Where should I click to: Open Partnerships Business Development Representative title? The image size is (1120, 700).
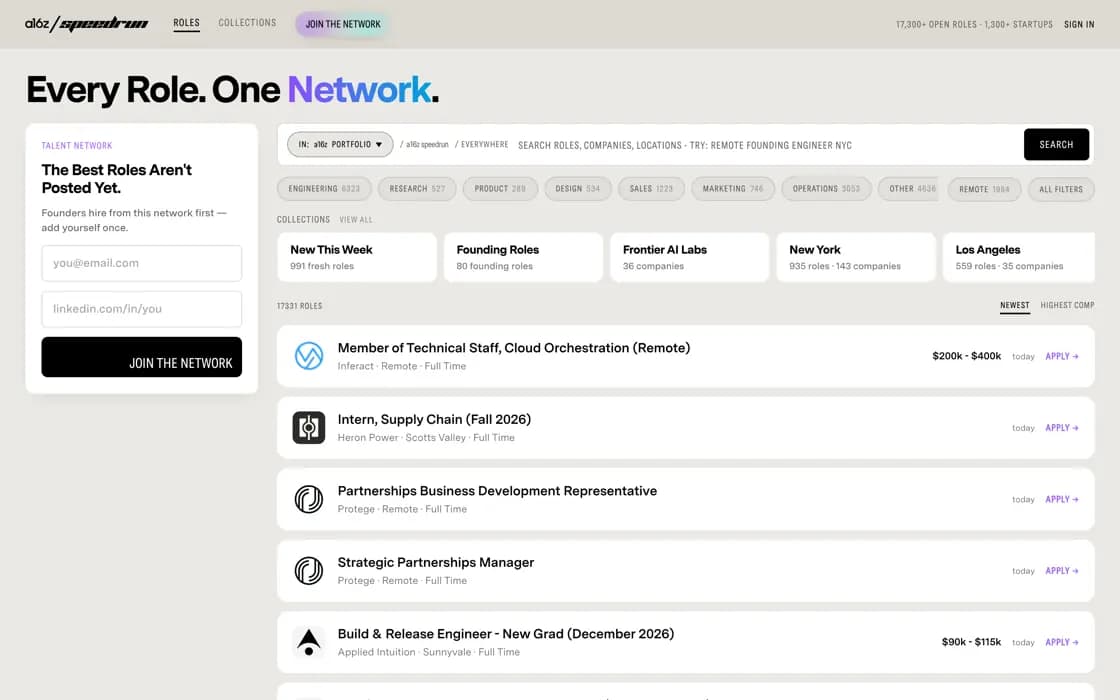(497, 491)
